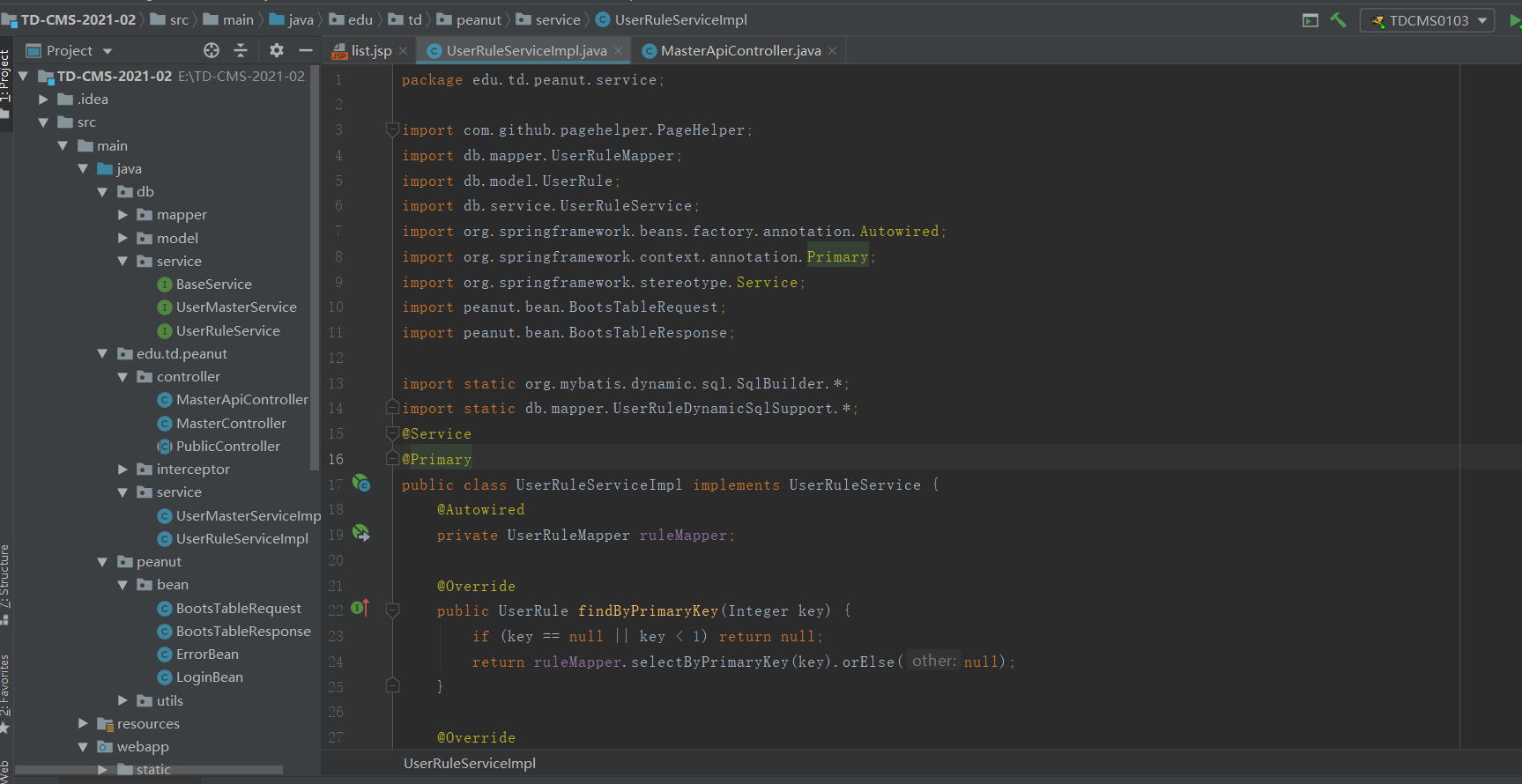The image size is (1522, 784).
Task: Select ErrorBean class in tree
Action: [198, 655]
